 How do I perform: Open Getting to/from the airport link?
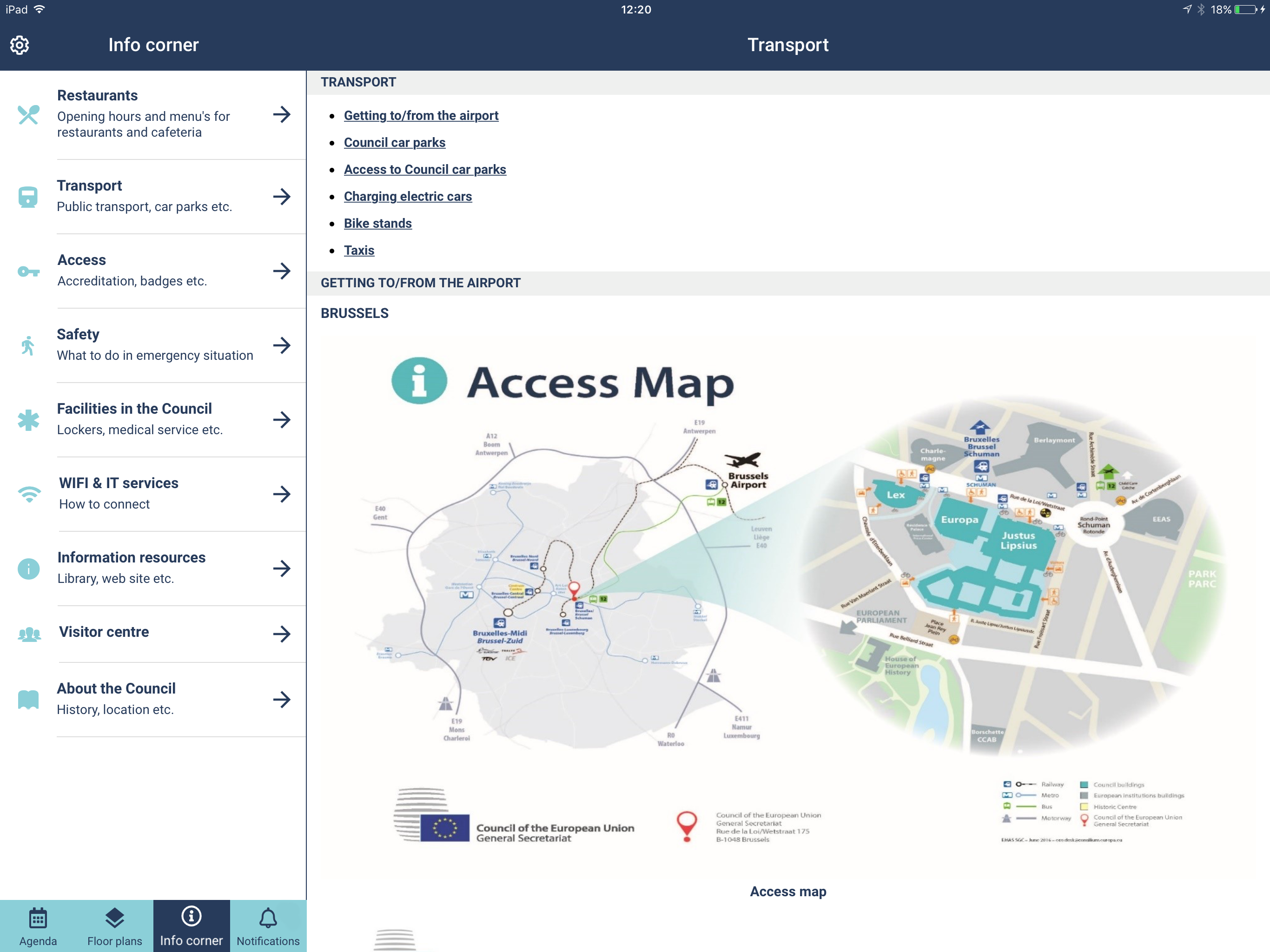click(421, 115)
